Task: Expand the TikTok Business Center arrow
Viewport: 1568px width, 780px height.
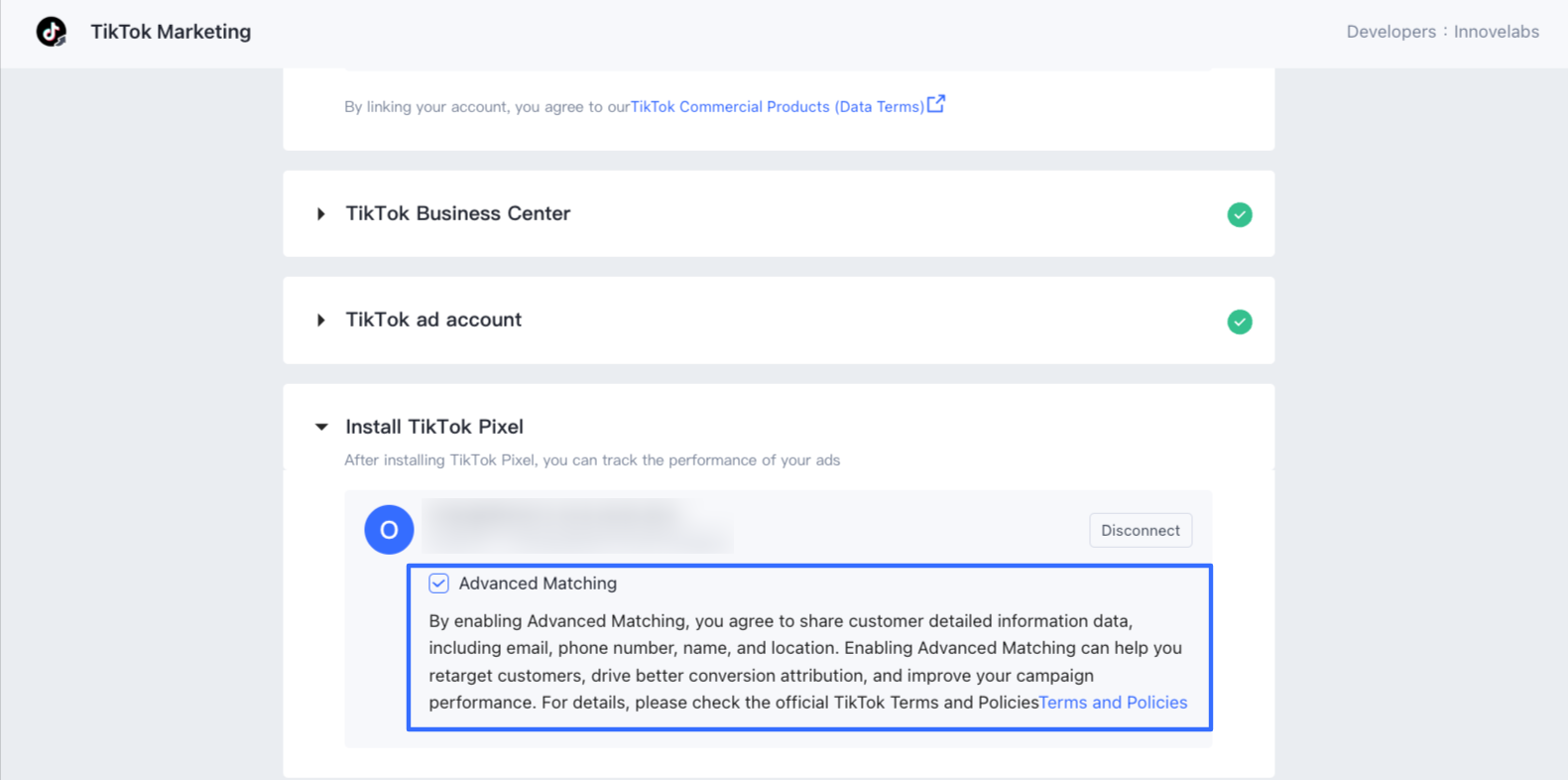Action: [x=320, y=214]
